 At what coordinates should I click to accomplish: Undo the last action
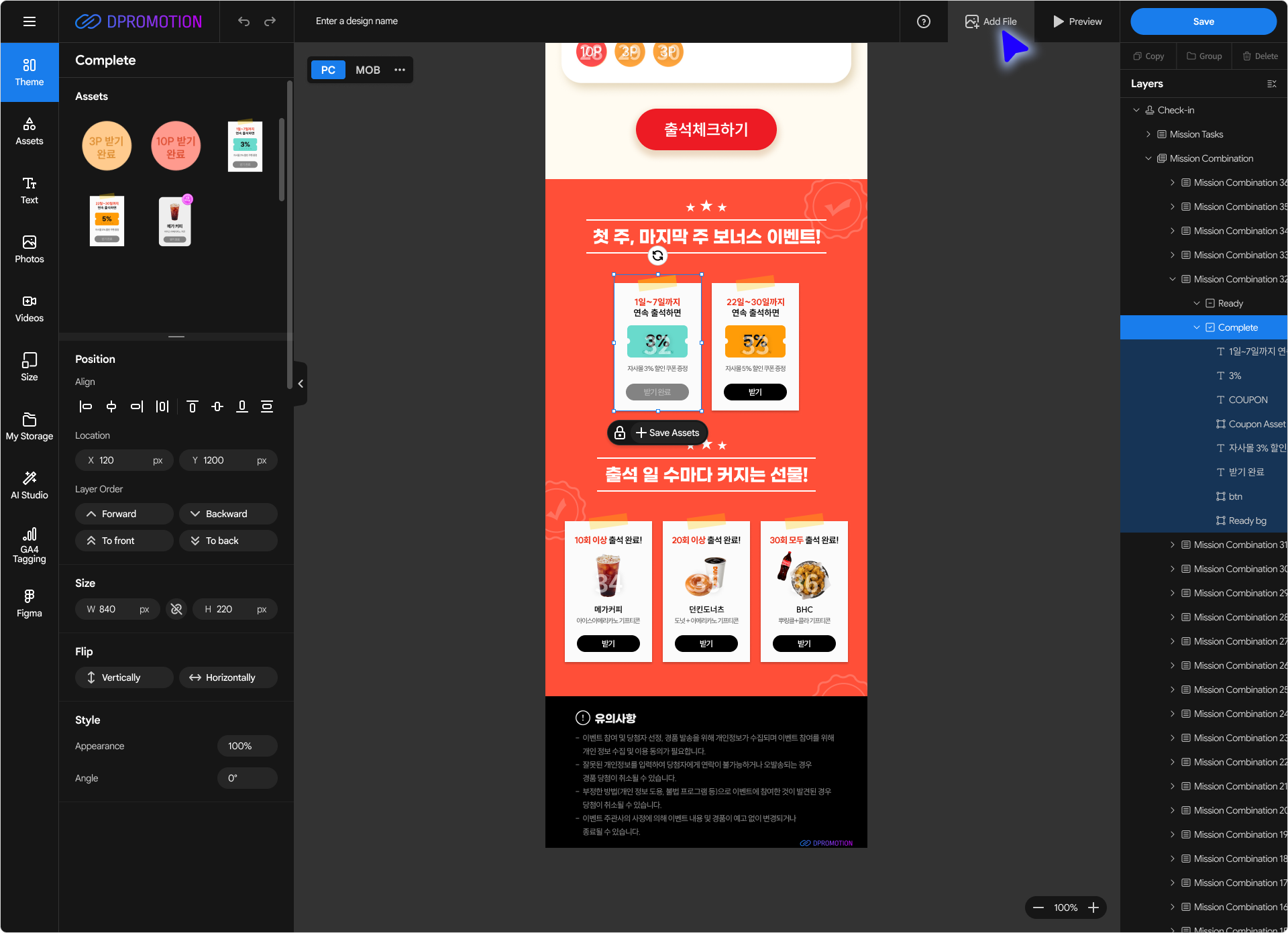pos(244,21)
